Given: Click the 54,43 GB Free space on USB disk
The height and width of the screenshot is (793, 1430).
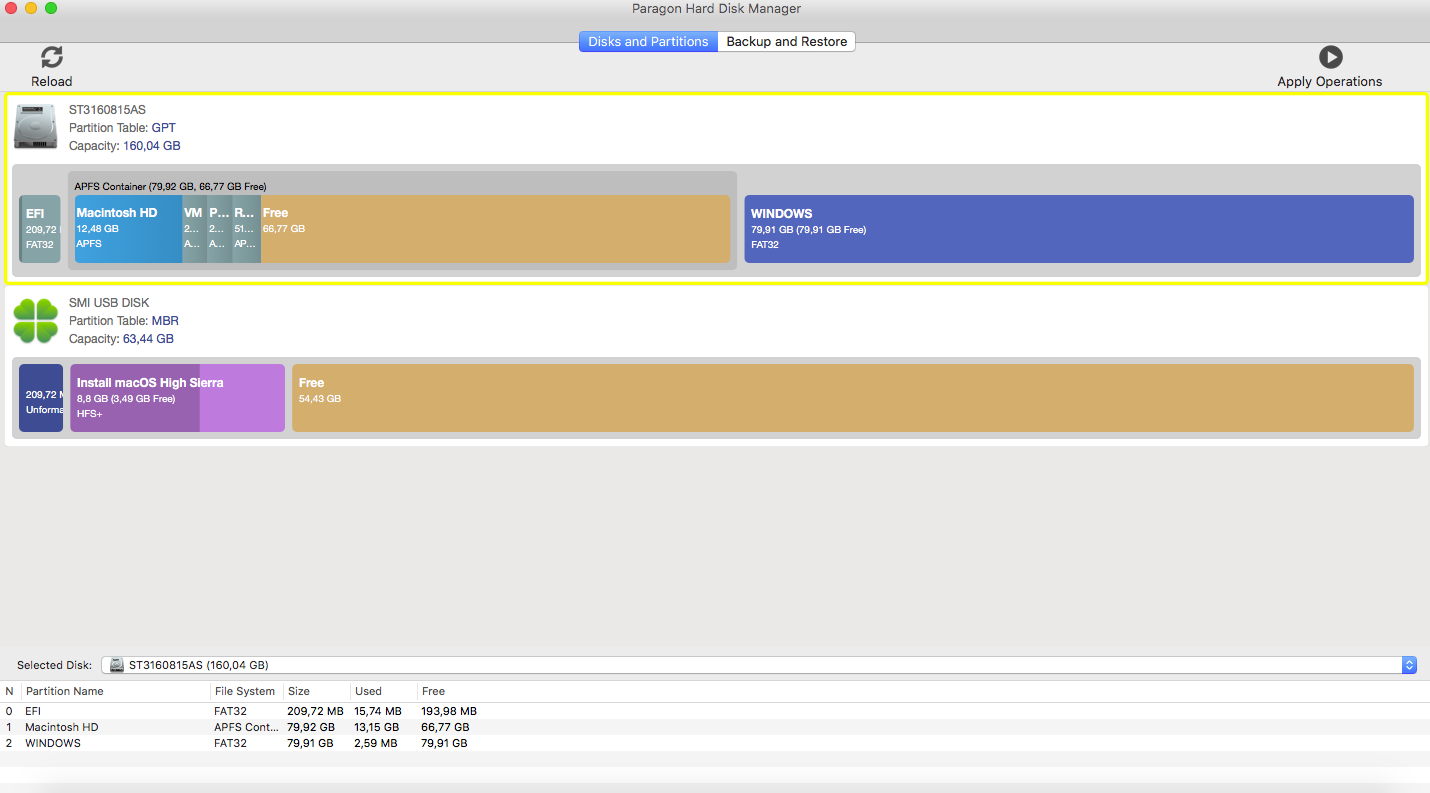Looking at the screenshot, I should 852,398.
